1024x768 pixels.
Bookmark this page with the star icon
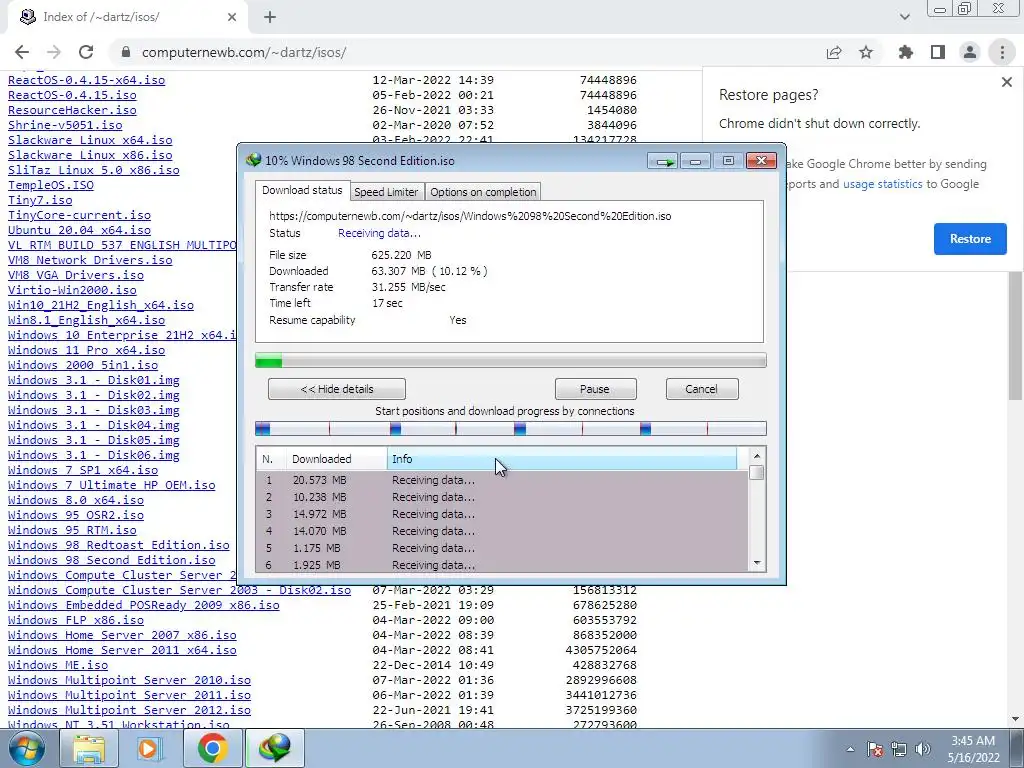click(866, 52)
